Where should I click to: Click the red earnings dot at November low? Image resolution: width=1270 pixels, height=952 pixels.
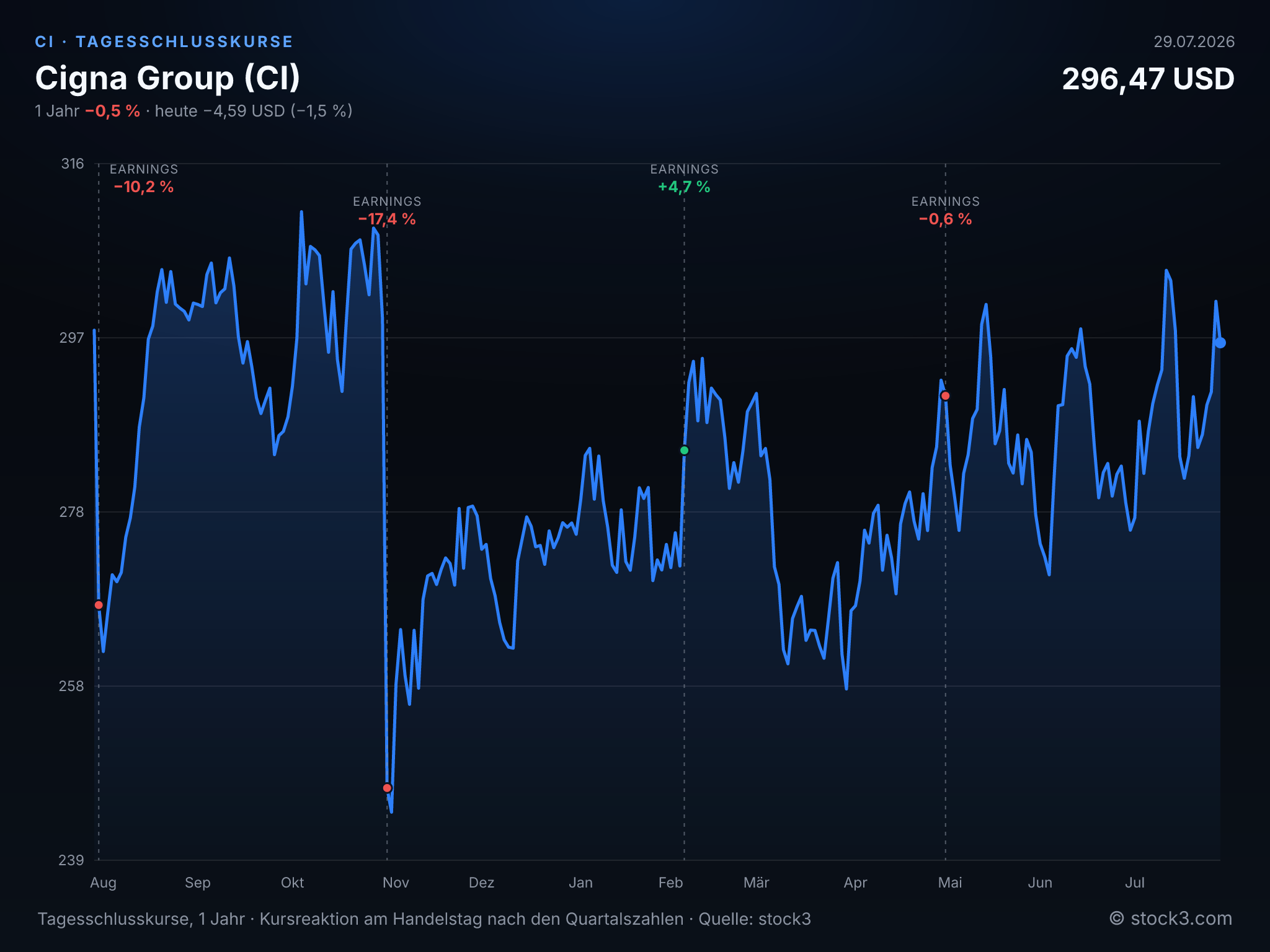click(x=387, y=788)
